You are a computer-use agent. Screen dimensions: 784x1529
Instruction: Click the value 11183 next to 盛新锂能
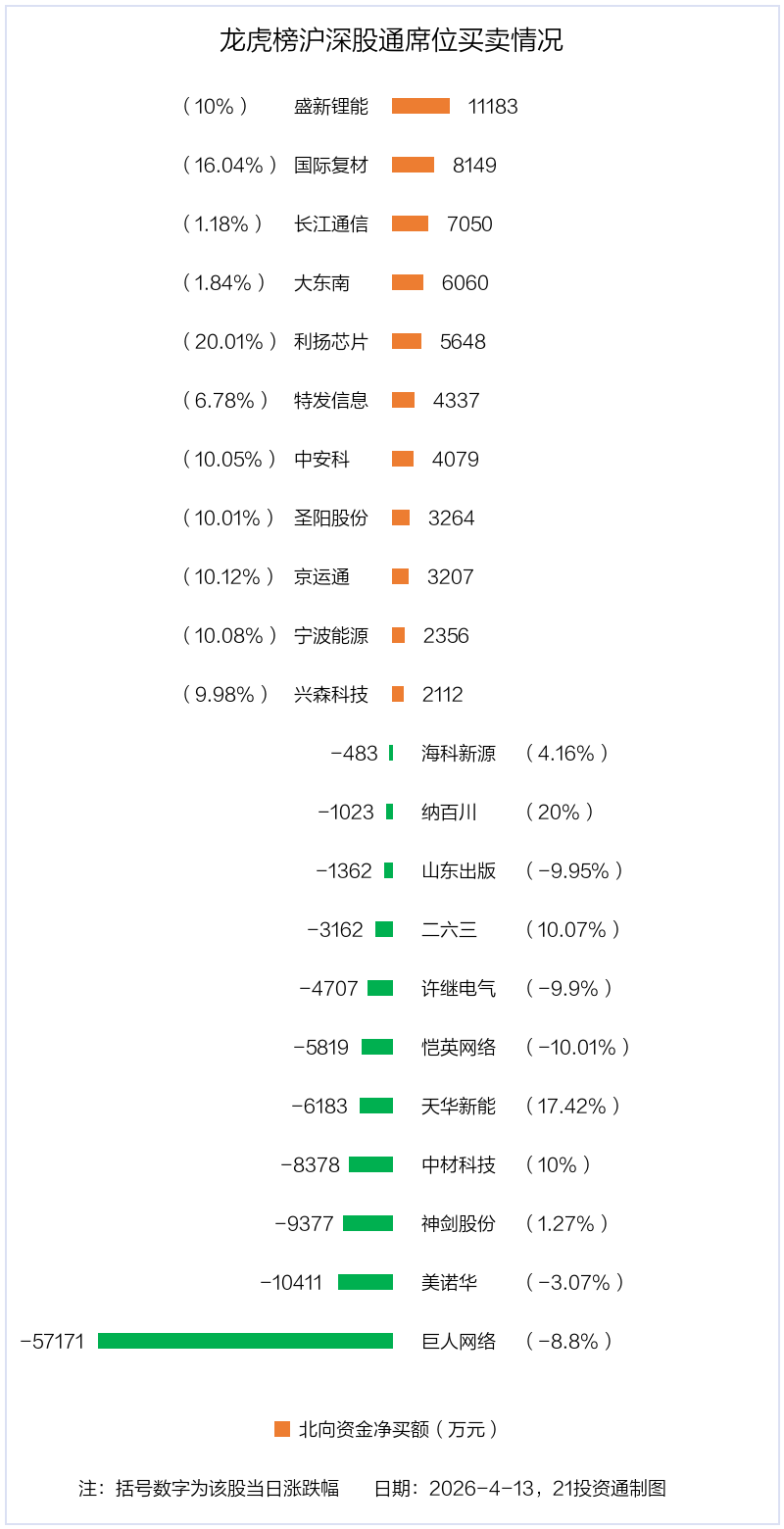(493, 106)
